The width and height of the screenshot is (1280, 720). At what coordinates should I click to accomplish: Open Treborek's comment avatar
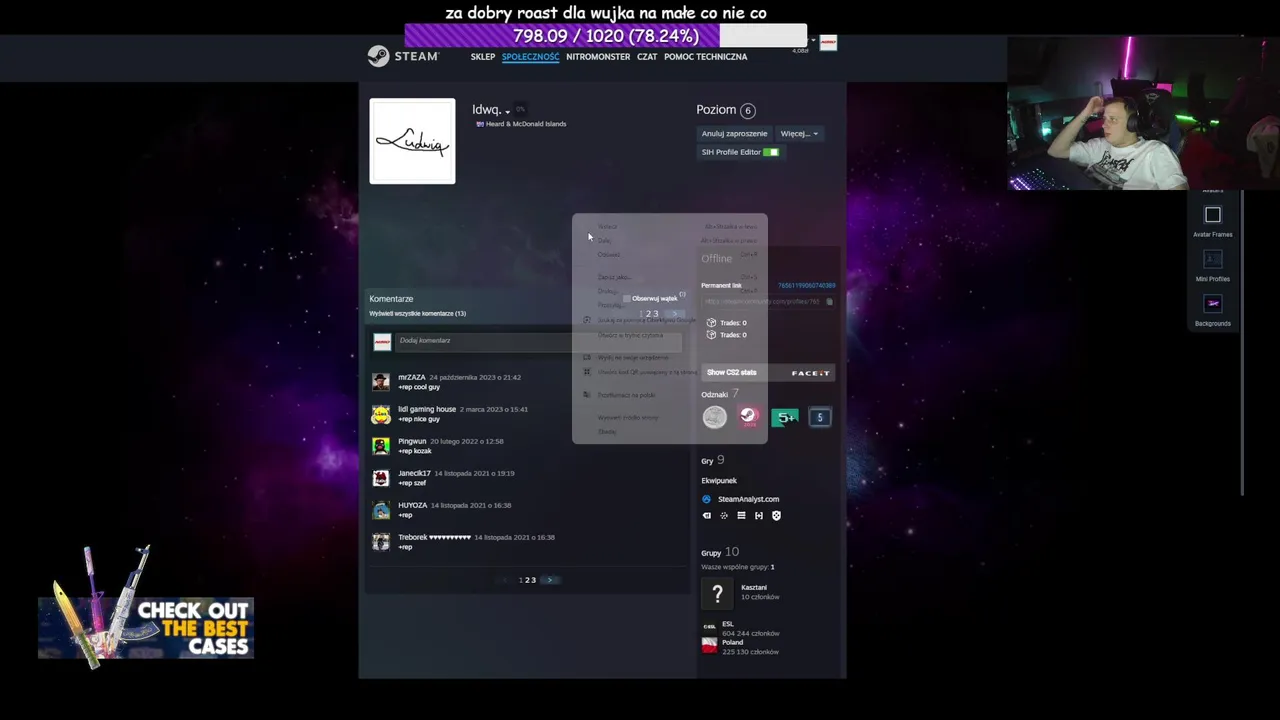coord(381,542)
